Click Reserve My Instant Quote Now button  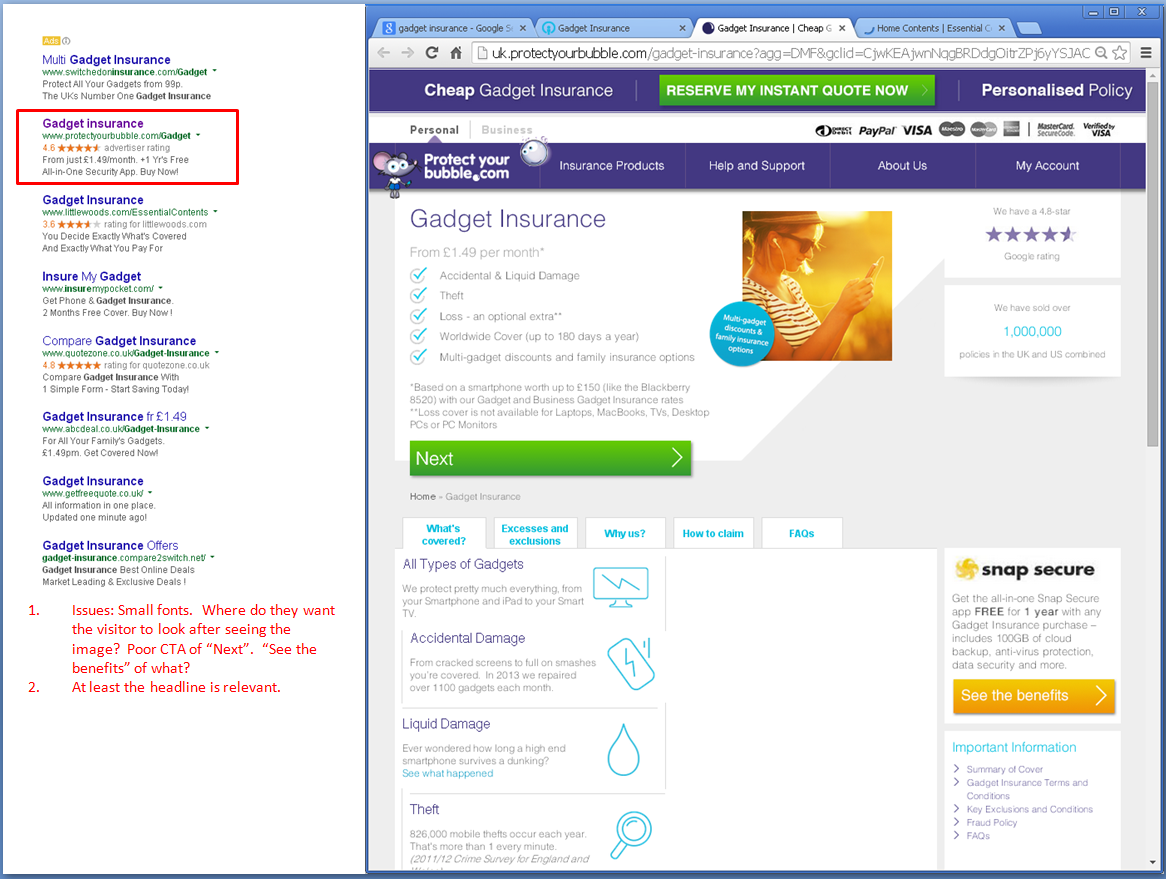click(796, 91)
